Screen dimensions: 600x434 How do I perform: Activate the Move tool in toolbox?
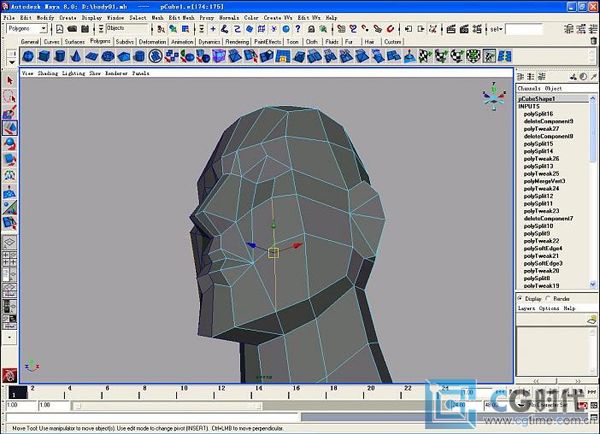click(x=10, y=128)
